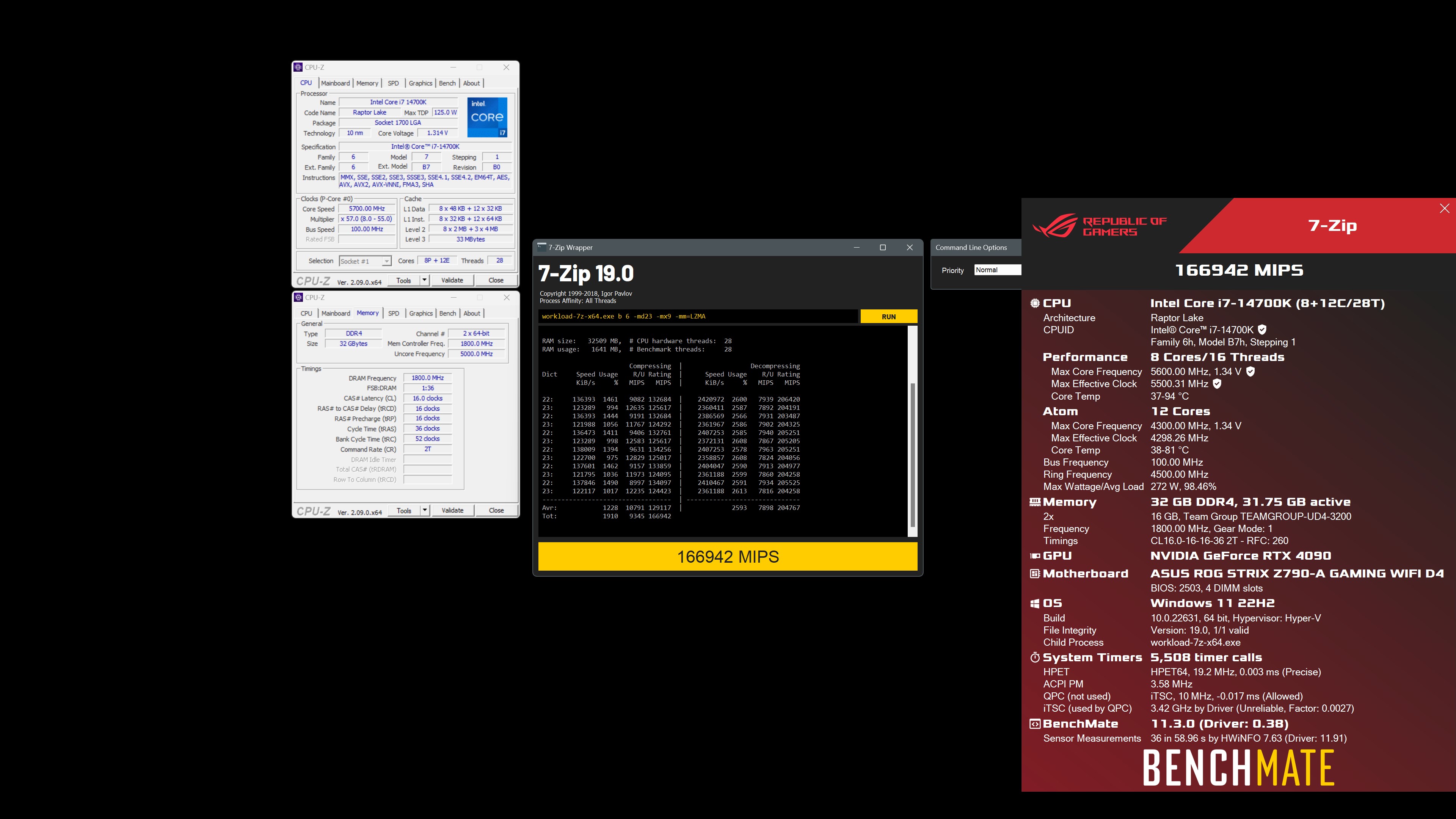Click the BenchMate section icon
Viewport: 1456px width, 819px height.
coord(1035,724)
